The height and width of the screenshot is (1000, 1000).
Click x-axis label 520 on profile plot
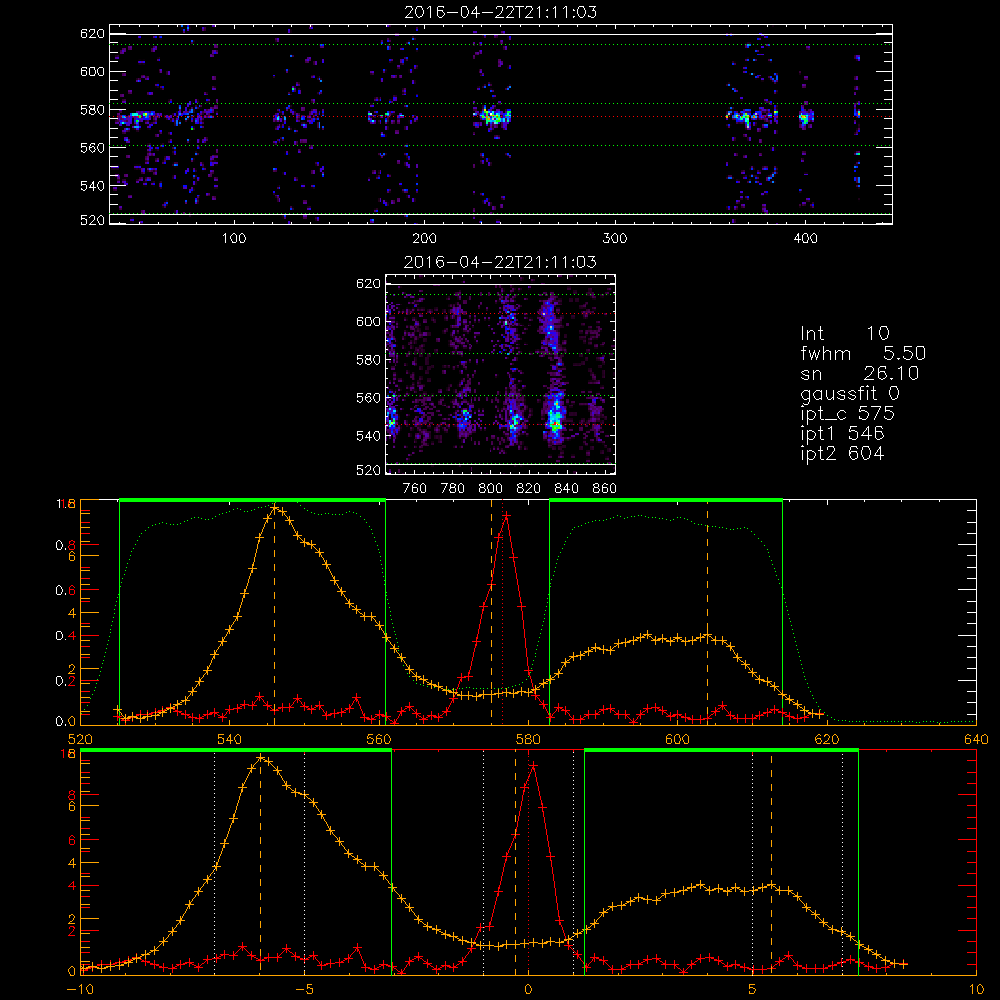80,739
